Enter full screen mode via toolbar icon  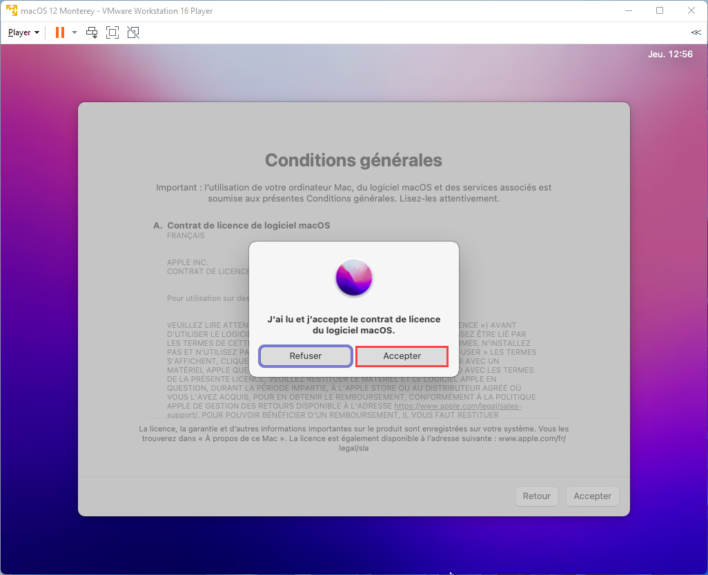pyautogui.click(x=112, y=33)
